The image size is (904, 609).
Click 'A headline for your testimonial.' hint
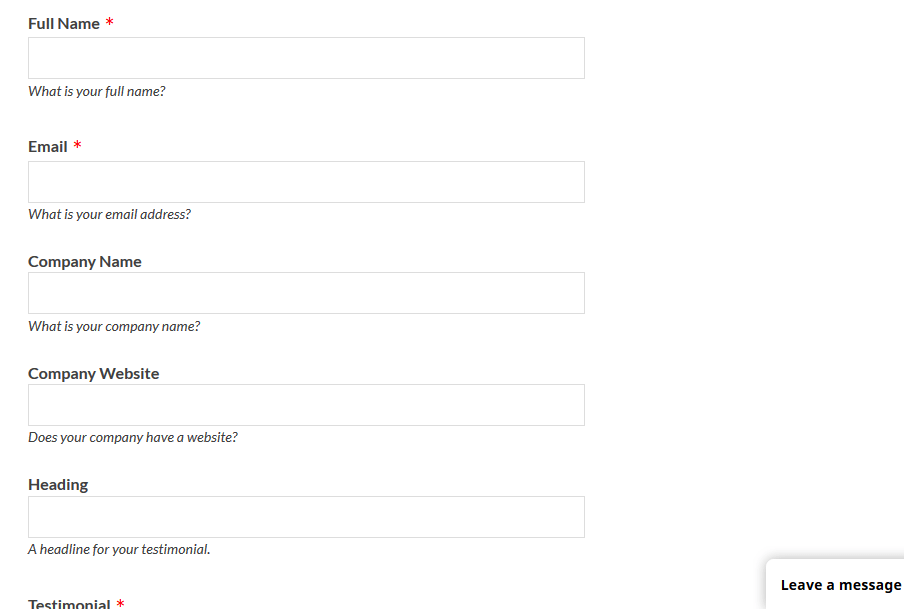coord(119,549)
